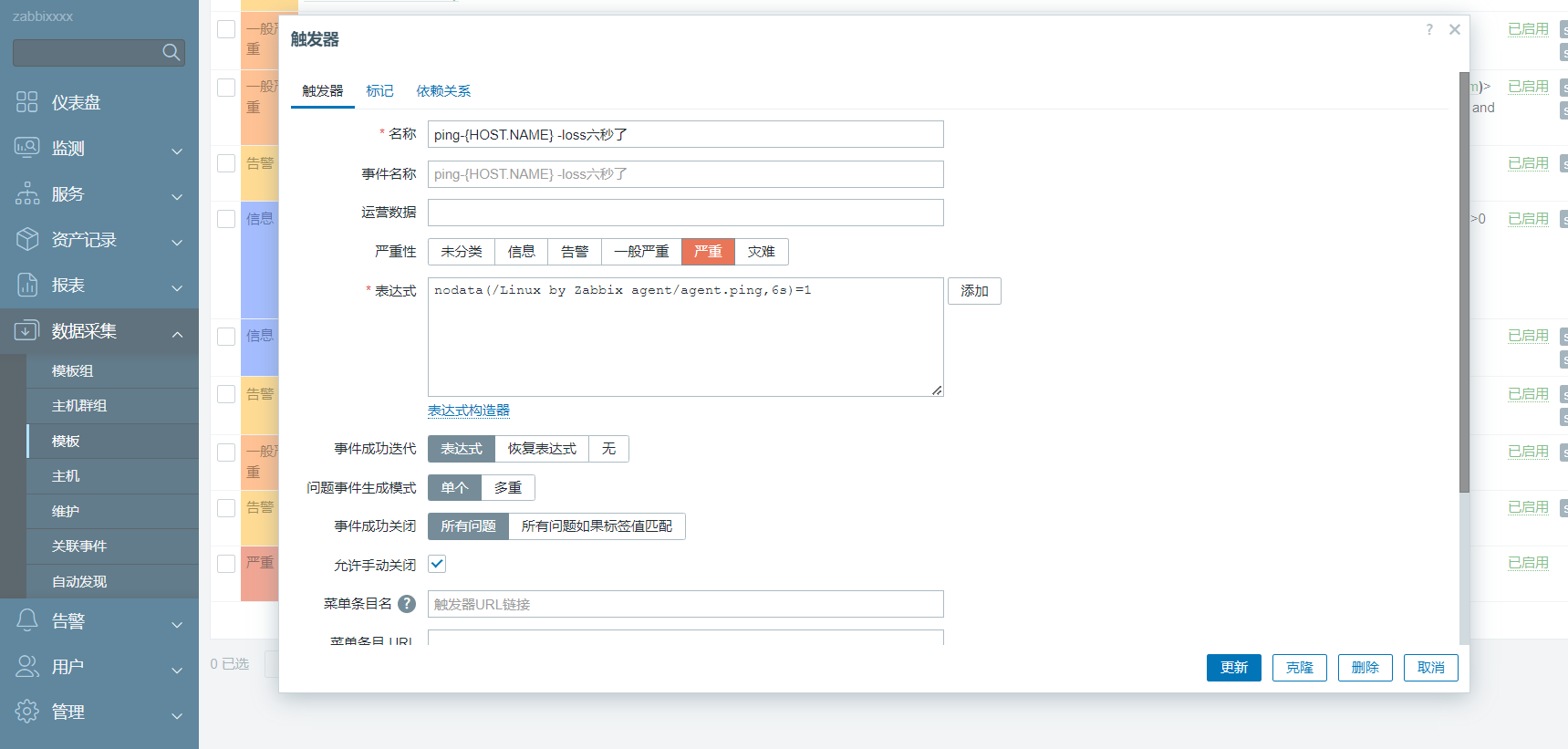This screenshot has height=749, width=1568.
Task: Click the 资产记录 inventory icon
Action: 27,239
